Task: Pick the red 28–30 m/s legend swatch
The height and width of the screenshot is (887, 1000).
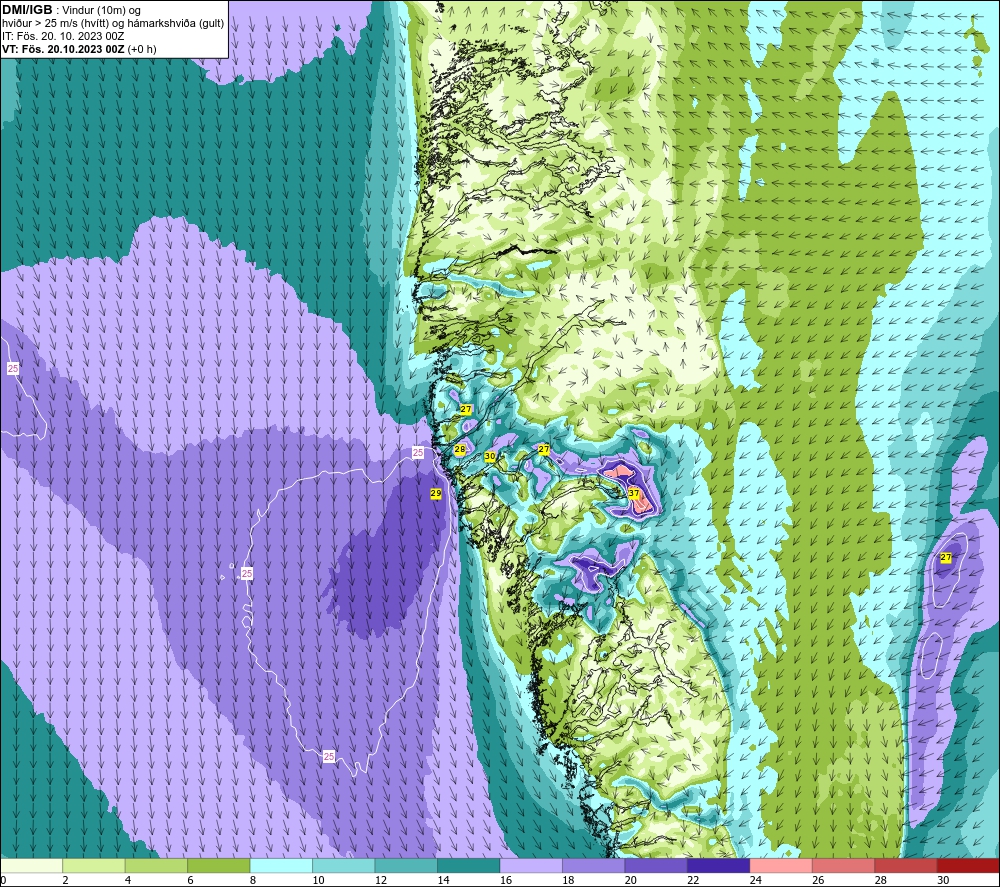Action: (906, 866)
